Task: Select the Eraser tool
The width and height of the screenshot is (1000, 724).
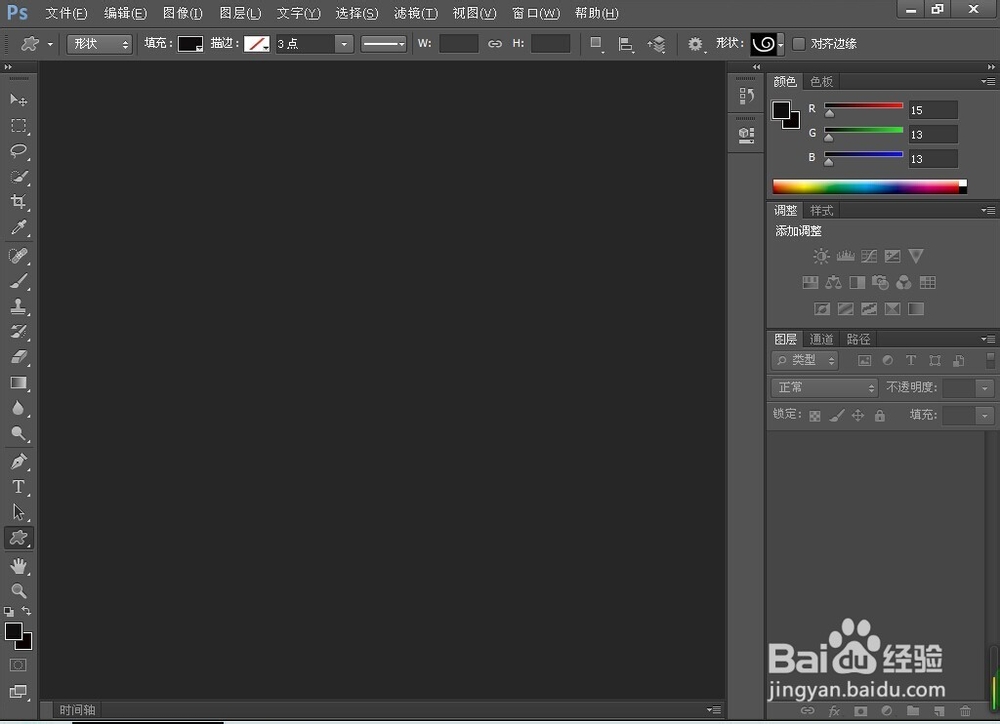Action: (x=18, y=357)
